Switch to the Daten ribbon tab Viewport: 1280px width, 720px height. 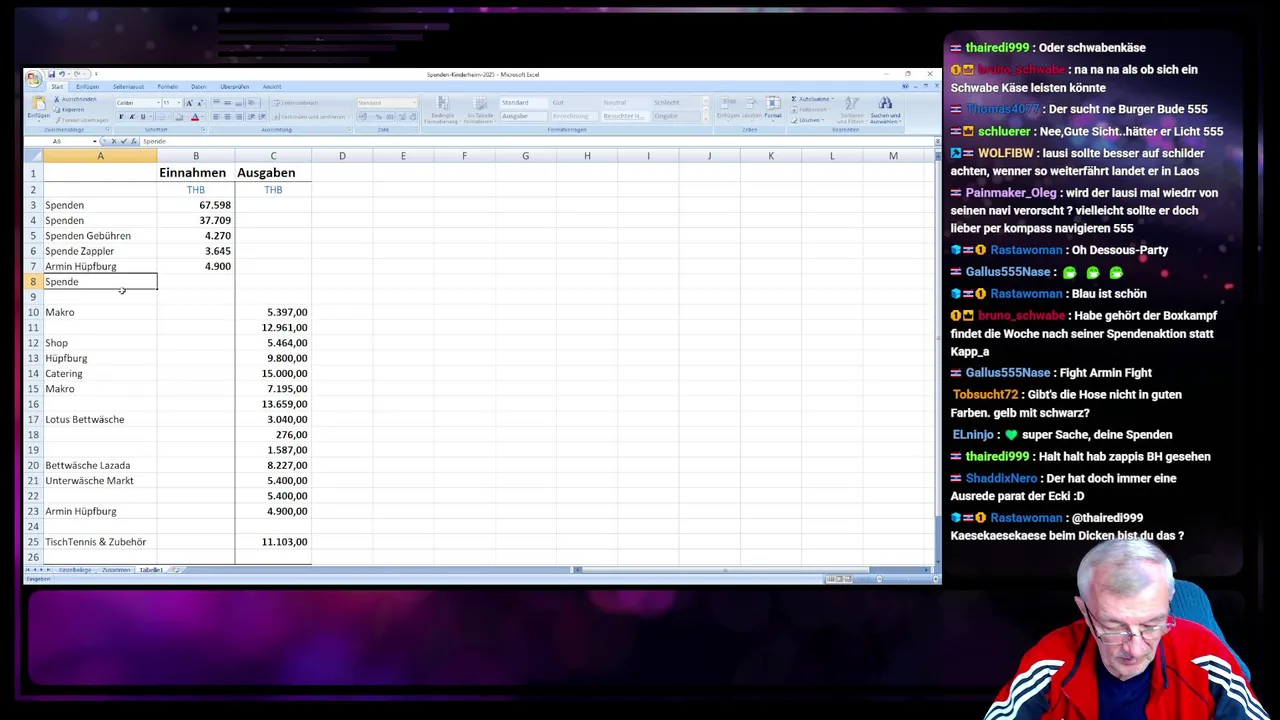198,87
